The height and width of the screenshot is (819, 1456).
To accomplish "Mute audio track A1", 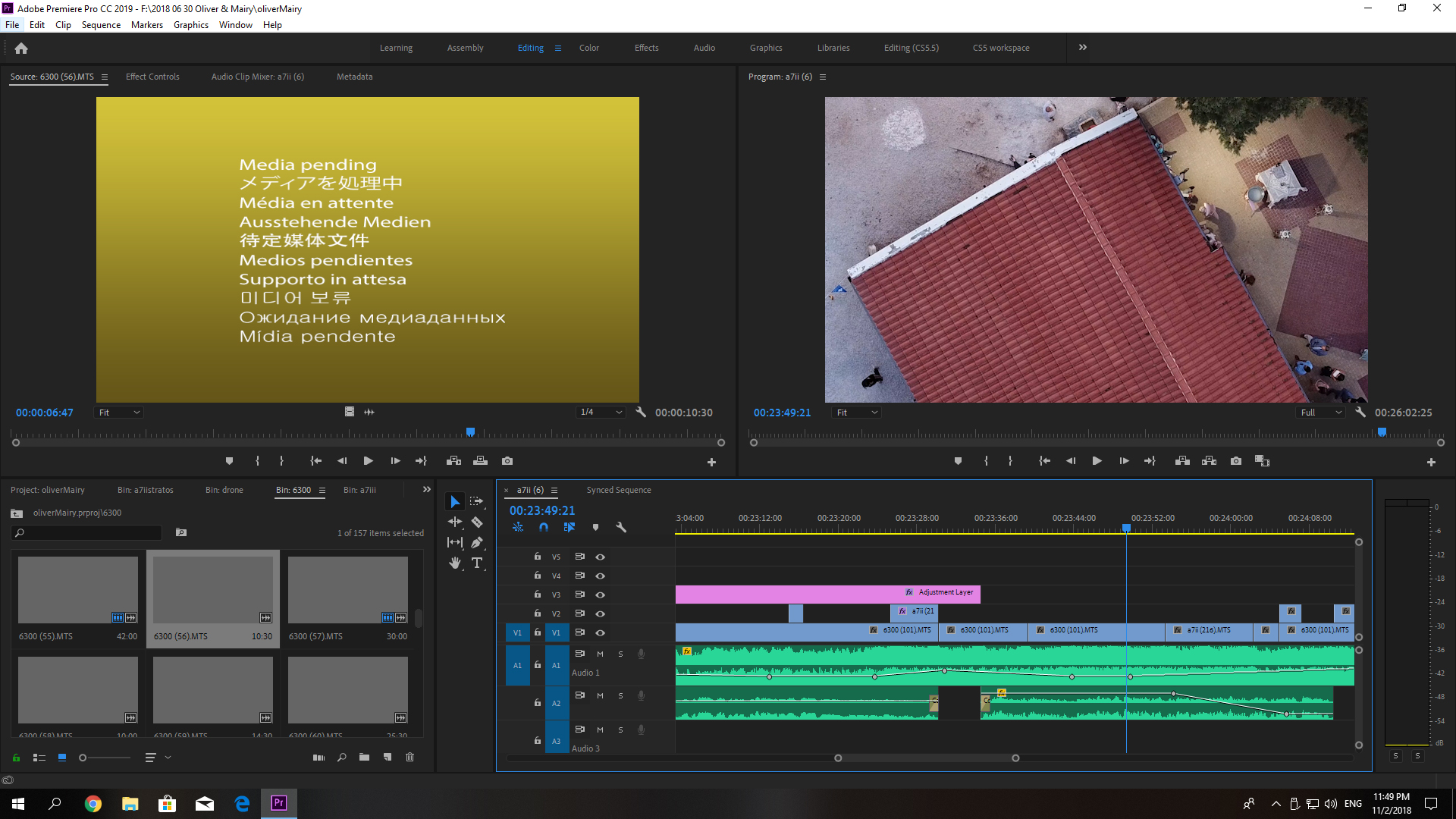I will click(600, 654).
